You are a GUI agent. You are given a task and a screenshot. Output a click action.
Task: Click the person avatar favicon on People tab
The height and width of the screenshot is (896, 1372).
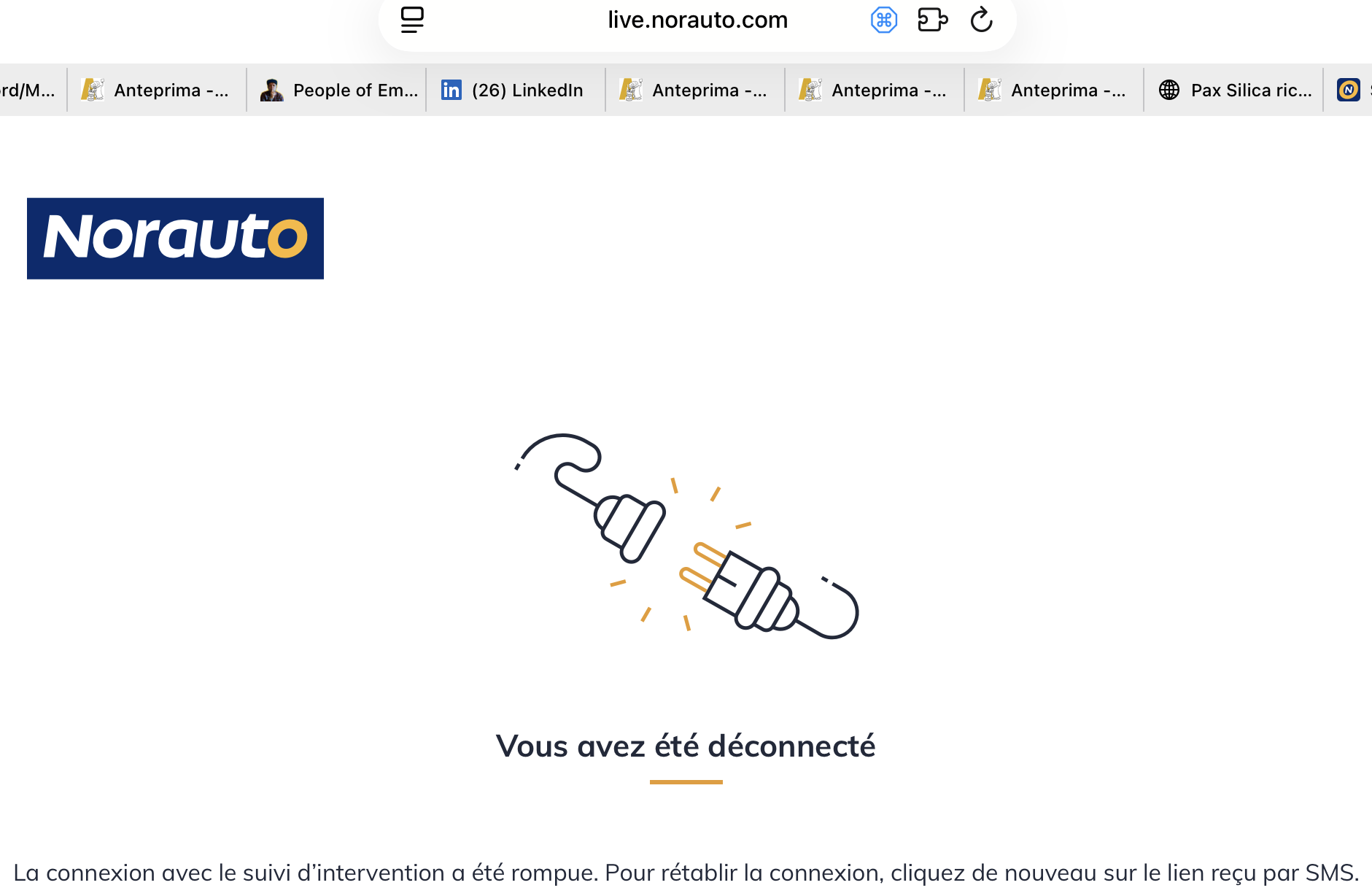tap(272, 90)
